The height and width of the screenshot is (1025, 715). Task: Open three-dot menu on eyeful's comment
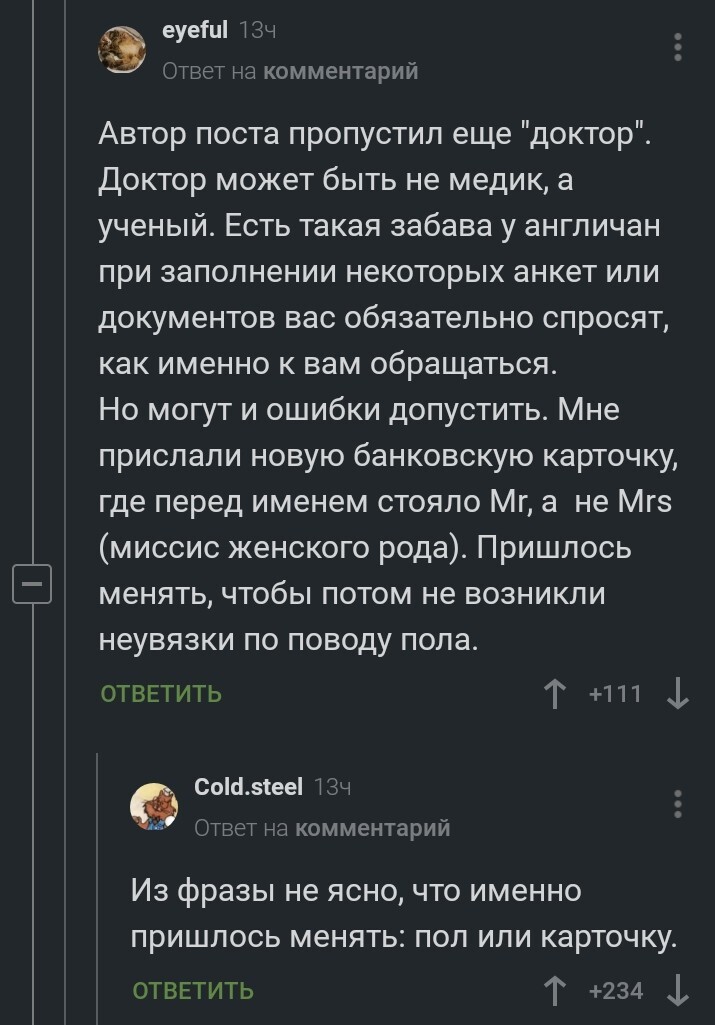pyautogui.click(x=679, y=47)
